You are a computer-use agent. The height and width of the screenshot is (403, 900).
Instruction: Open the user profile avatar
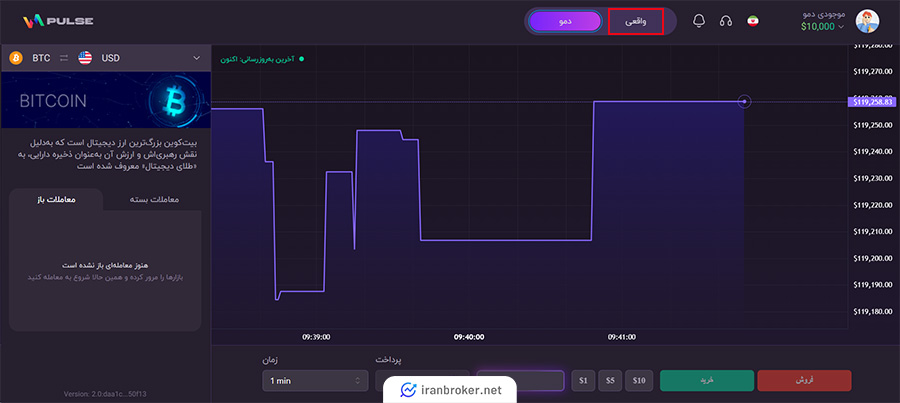[867, 21]
